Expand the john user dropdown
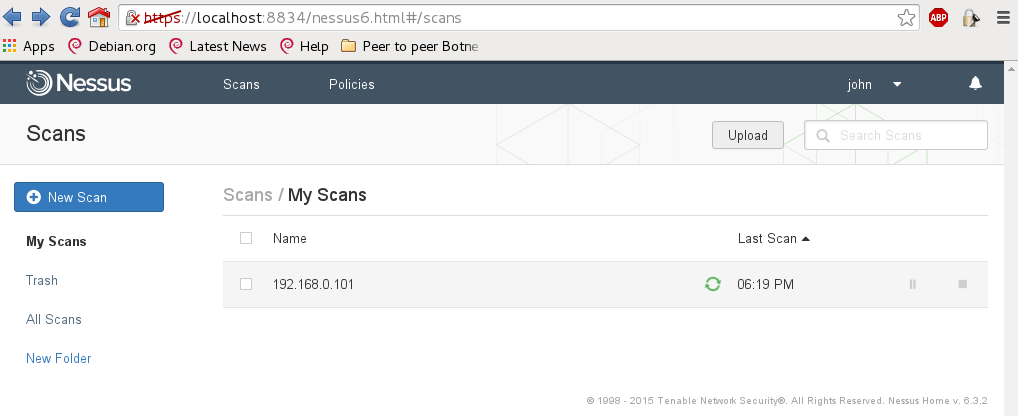Screen dimensions: 1018x416 [875, 84]
